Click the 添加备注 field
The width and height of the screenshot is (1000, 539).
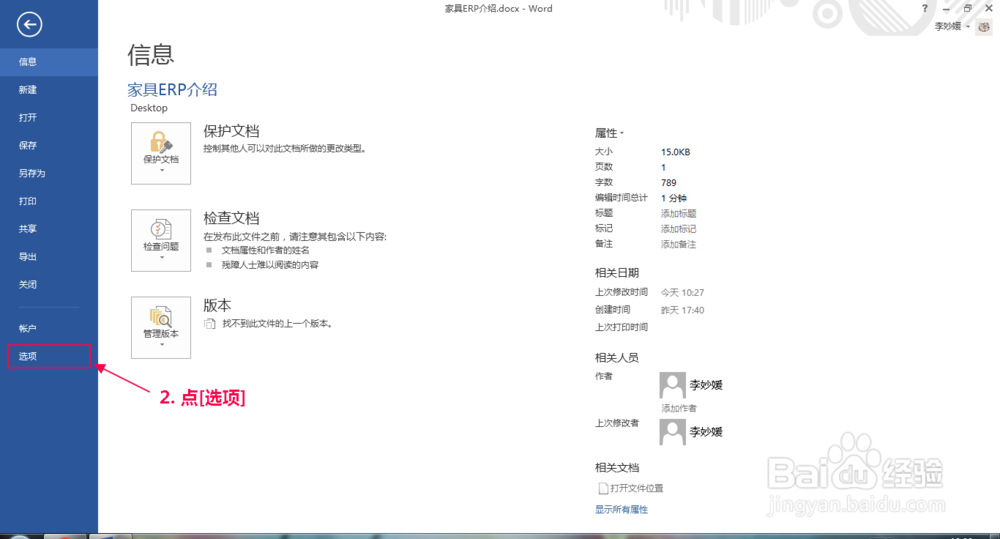point(679,244)
